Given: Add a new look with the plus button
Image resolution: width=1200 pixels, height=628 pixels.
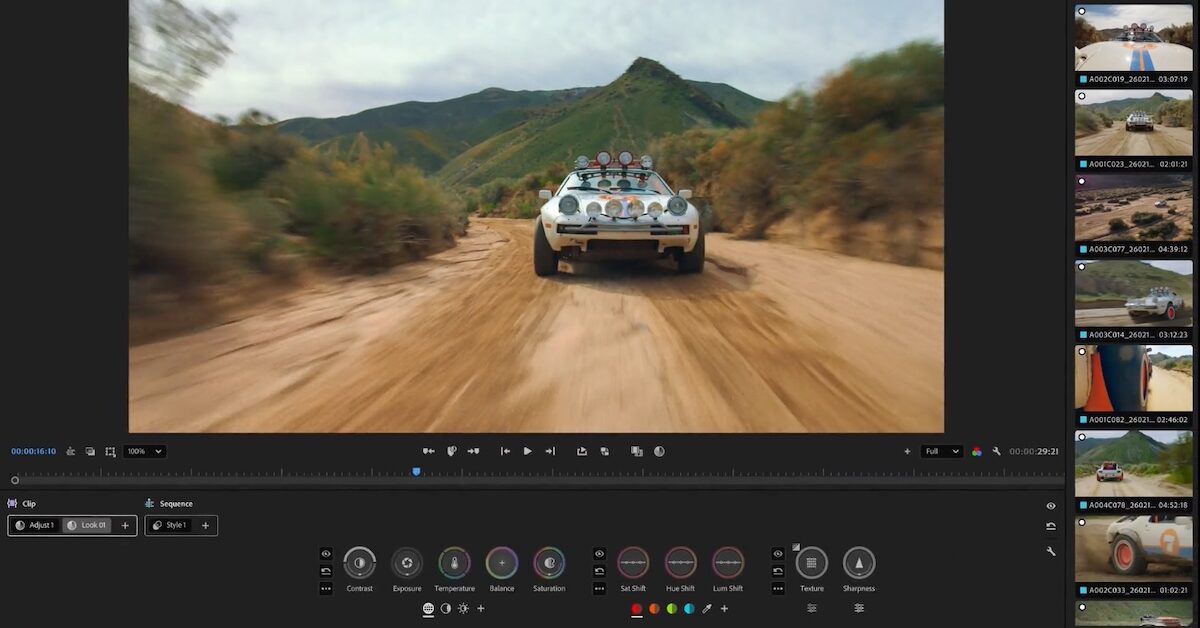Looking at the screenshot, I should [124, 525].
